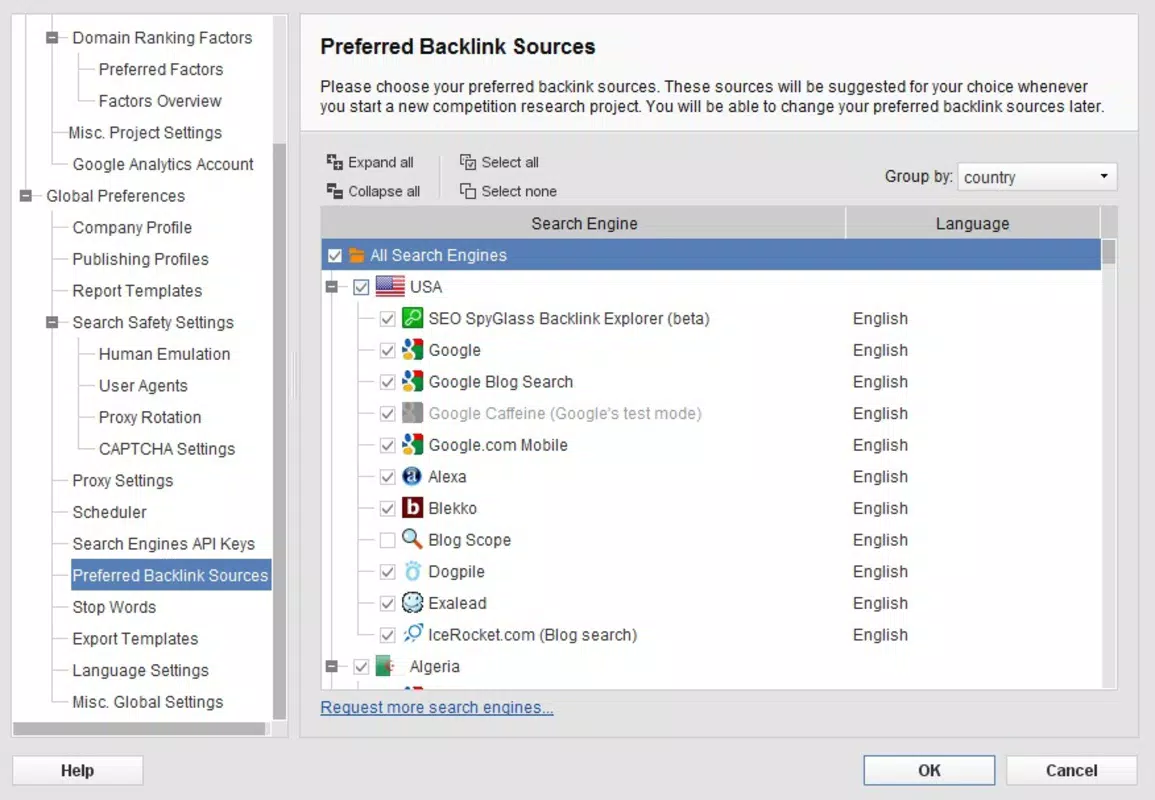Click the Dogpile icon
The image size is (1155, 800).
(412, 572)
